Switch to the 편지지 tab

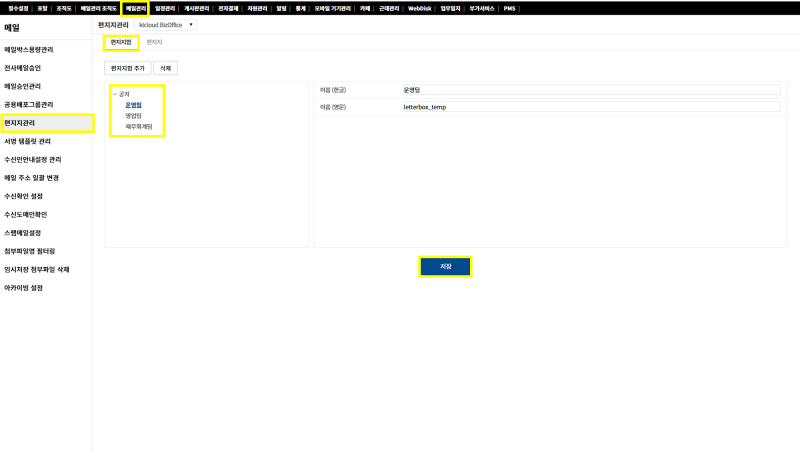pos(154,43)
